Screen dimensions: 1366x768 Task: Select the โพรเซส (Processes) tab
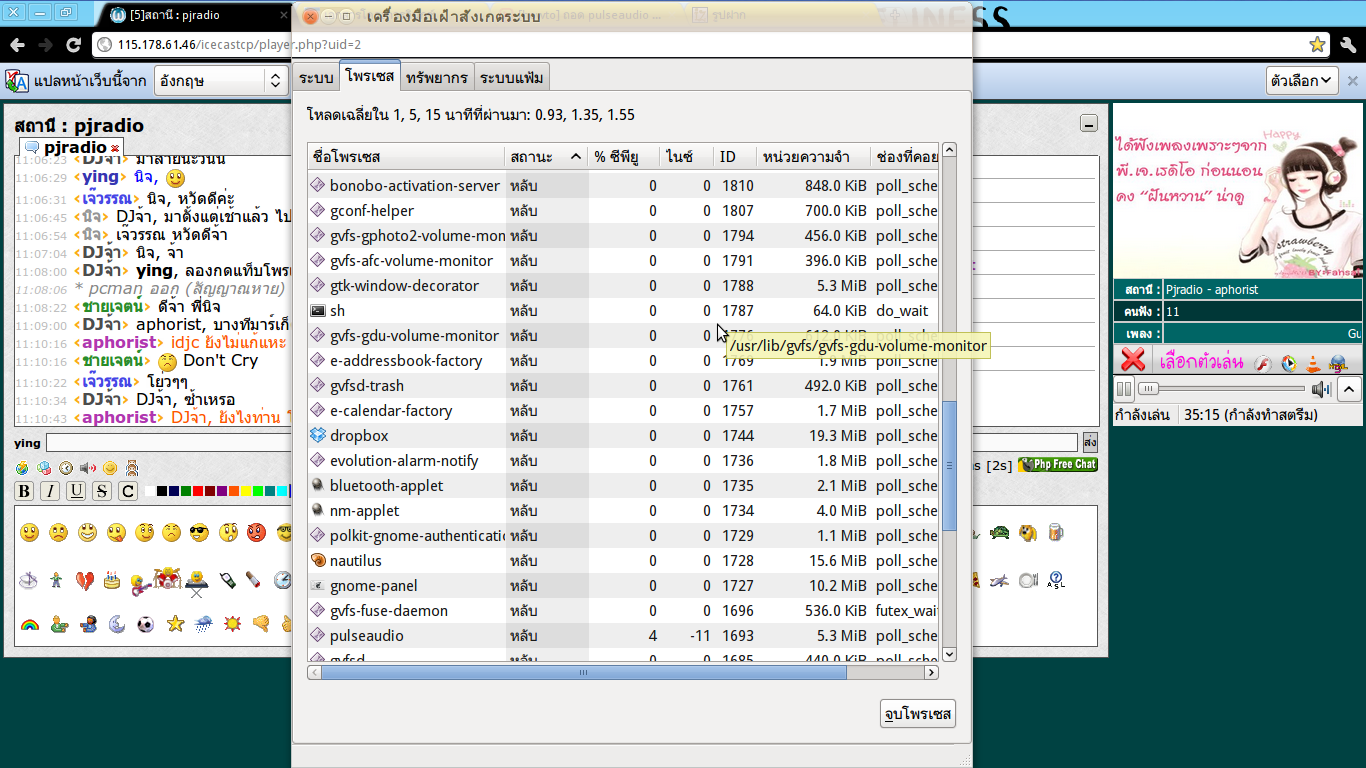[369, 76]
